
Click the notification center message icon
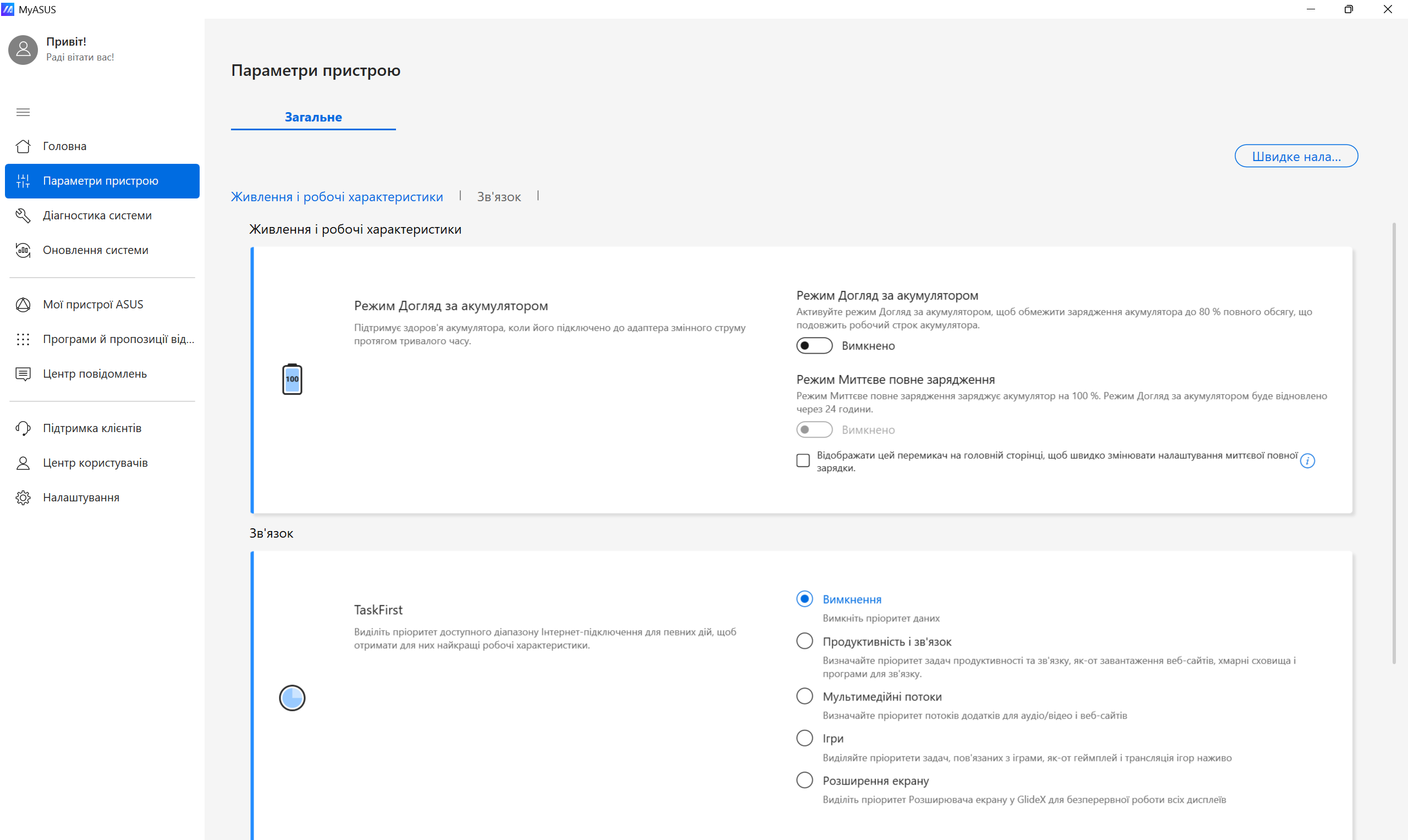(x=23, y=374)
